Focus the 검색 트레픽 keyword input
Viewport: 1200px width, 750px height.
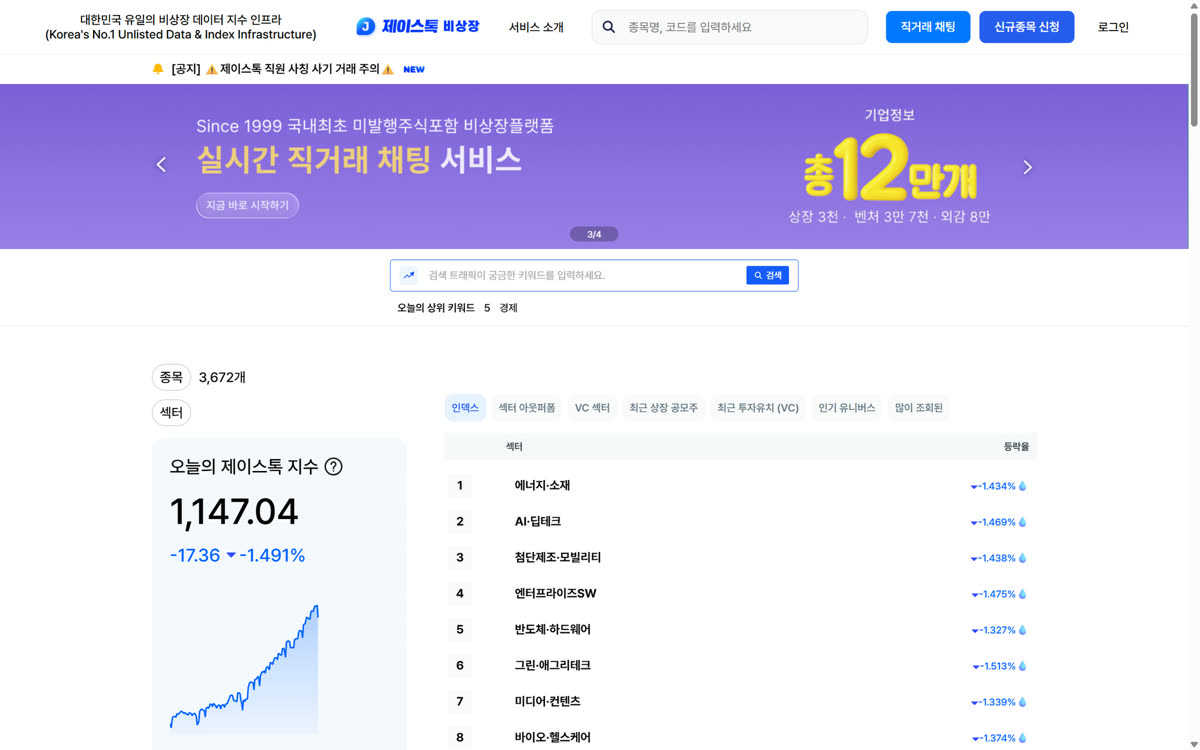(x=584, y=275)
